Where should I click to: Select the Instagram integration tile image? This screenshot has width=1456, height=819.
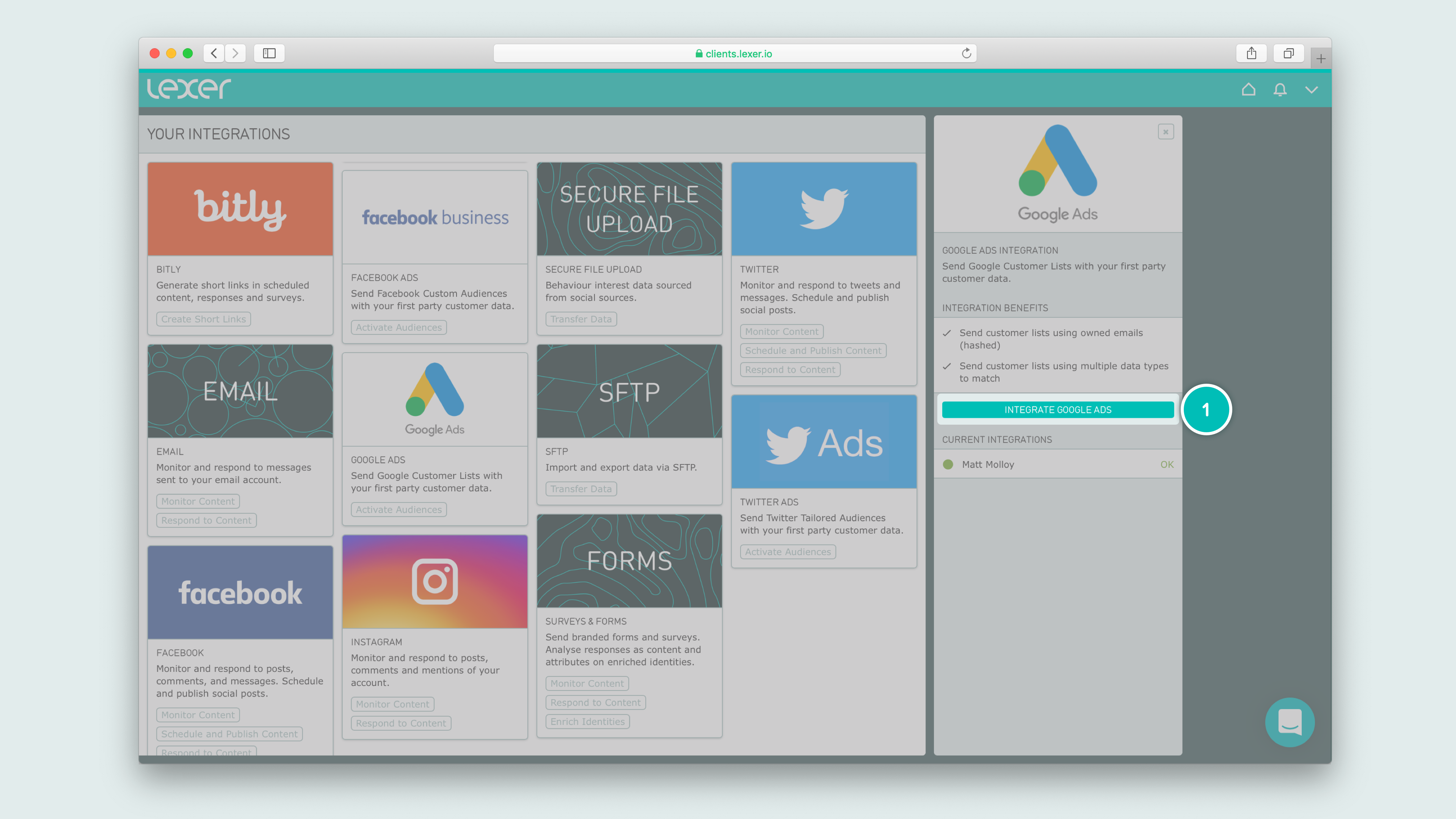(x=435, y=582)
